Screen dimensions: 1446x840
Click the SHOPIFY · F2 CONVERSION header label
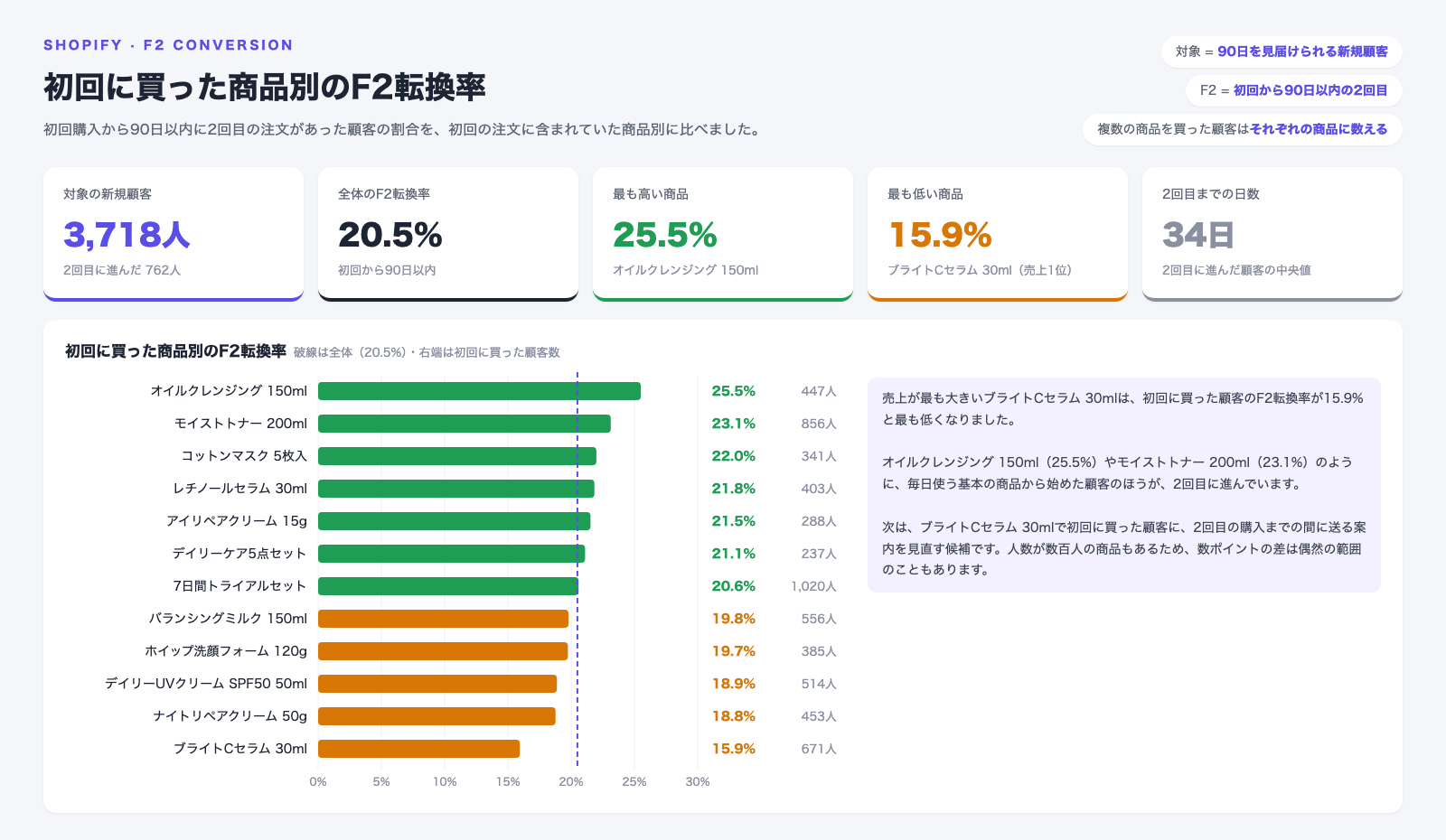(168, 45)
